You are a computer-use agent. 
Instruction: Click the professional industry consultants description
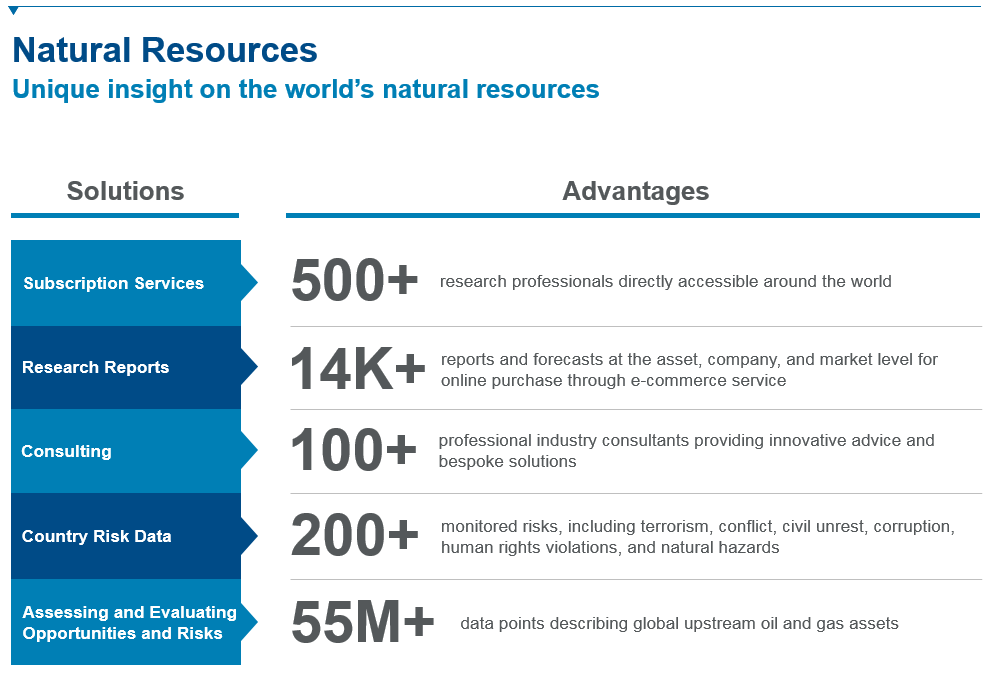[x=686, y=451]
